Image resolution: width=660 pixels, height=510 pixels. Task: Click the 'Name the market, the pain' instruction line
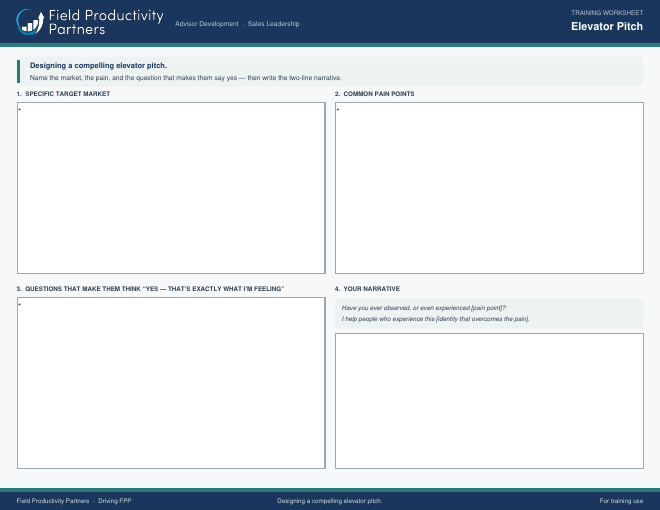(x=186, y=78)
